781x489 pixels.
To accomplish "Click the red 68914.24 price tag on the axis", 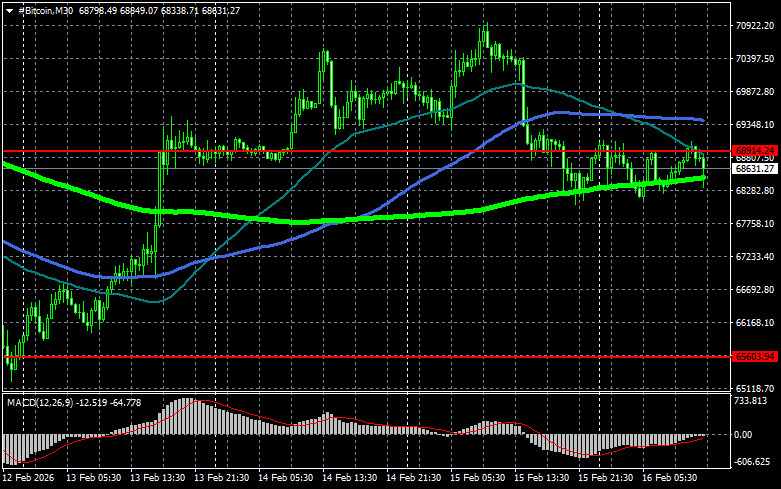I will [x=755, y=150].
